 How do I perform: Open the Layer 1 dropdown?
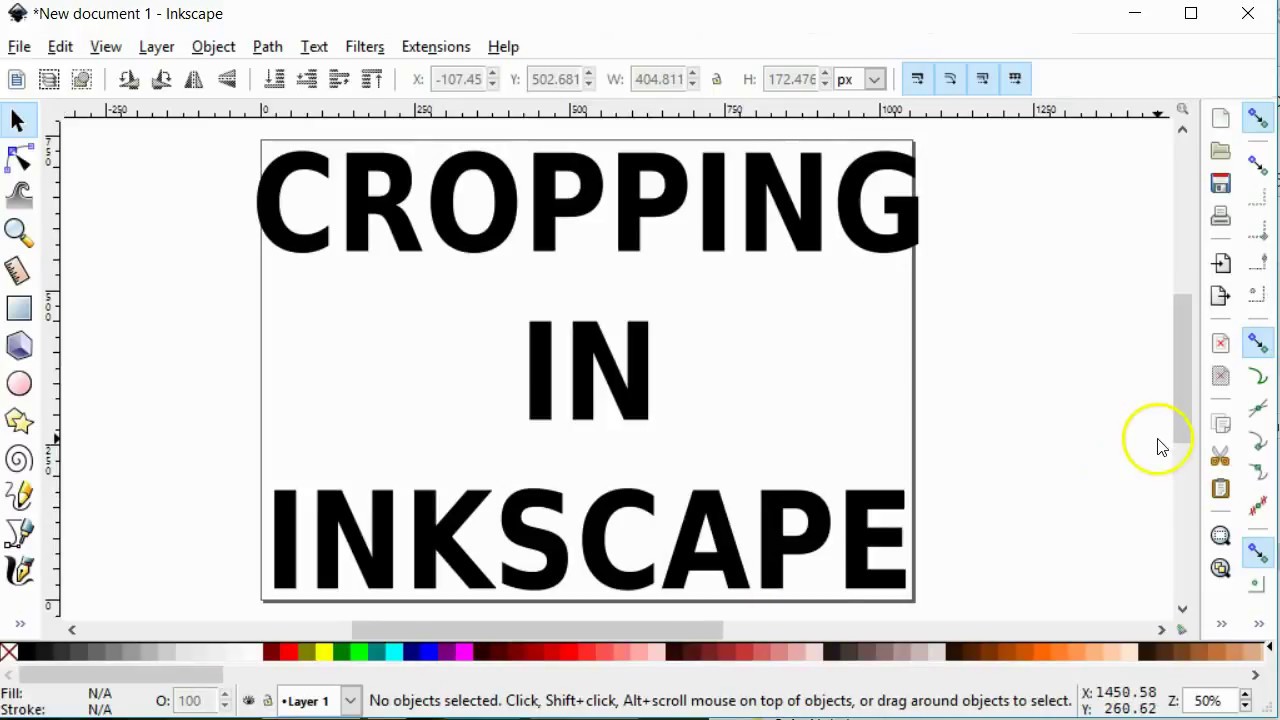coord(319,701)
